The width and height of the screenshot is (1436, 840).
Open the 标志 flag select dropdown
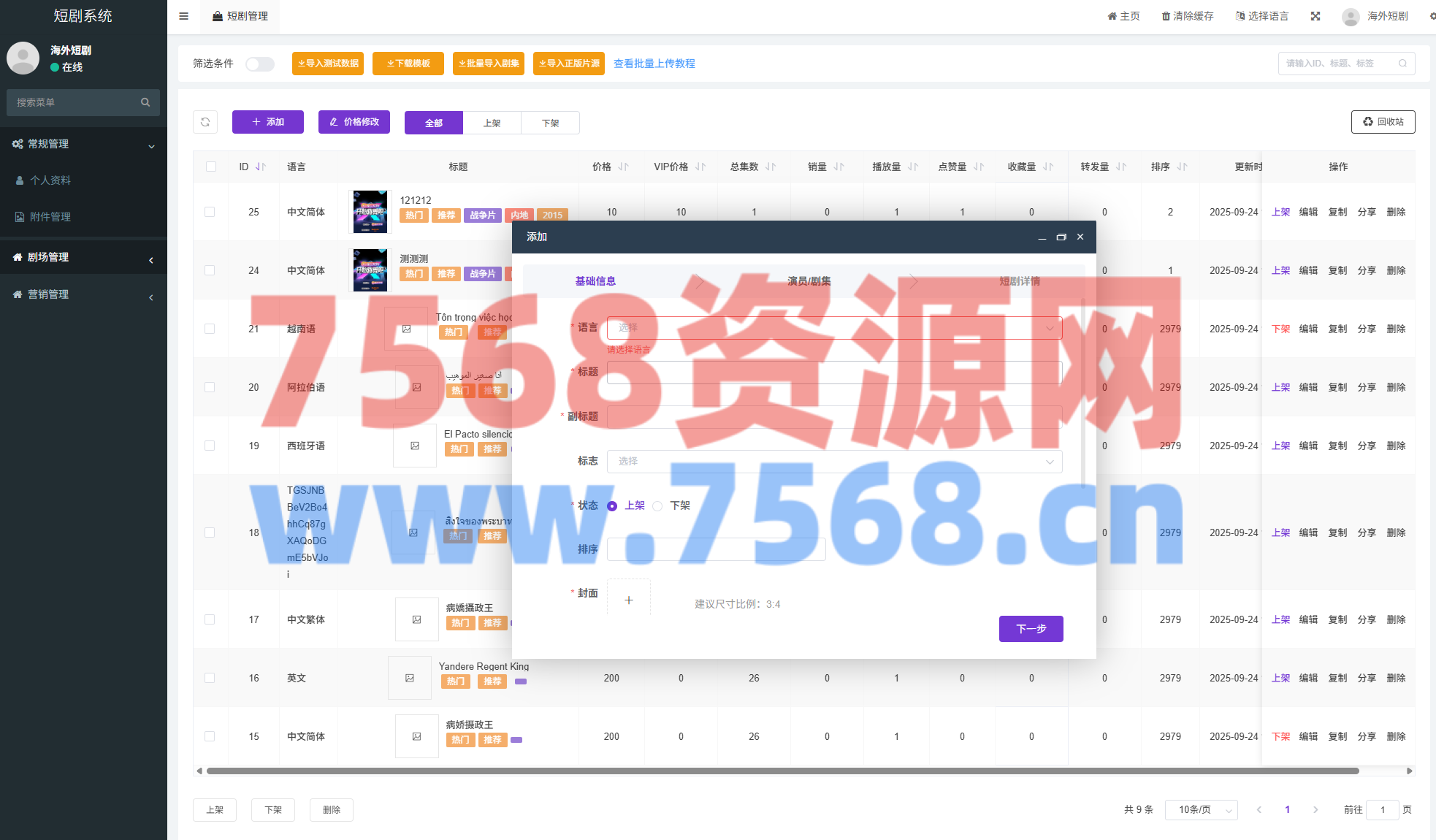click(833, 461)
